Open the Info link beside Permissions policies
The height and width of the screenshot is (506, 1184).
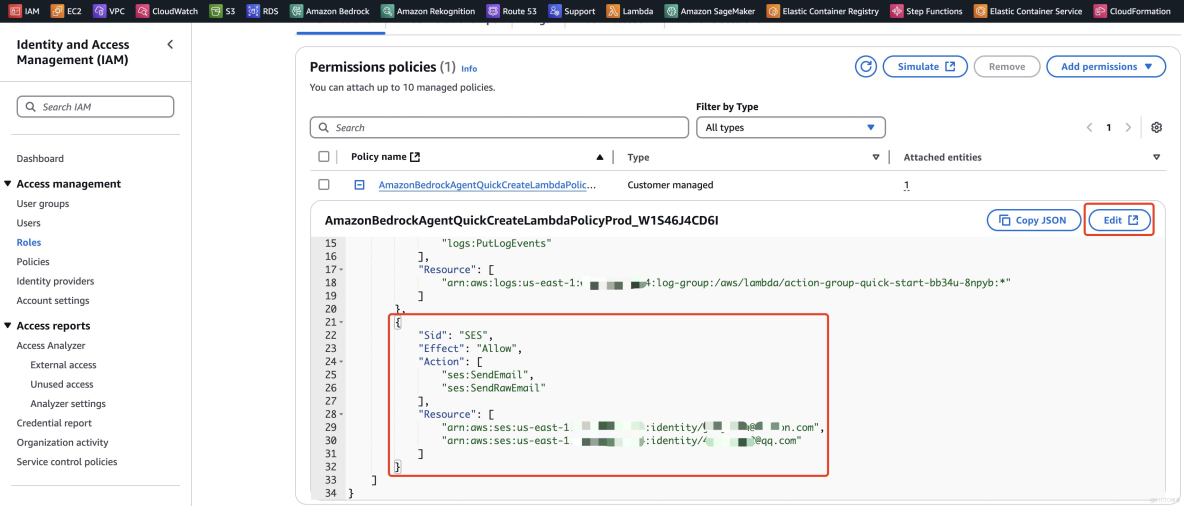click(469, 69)
